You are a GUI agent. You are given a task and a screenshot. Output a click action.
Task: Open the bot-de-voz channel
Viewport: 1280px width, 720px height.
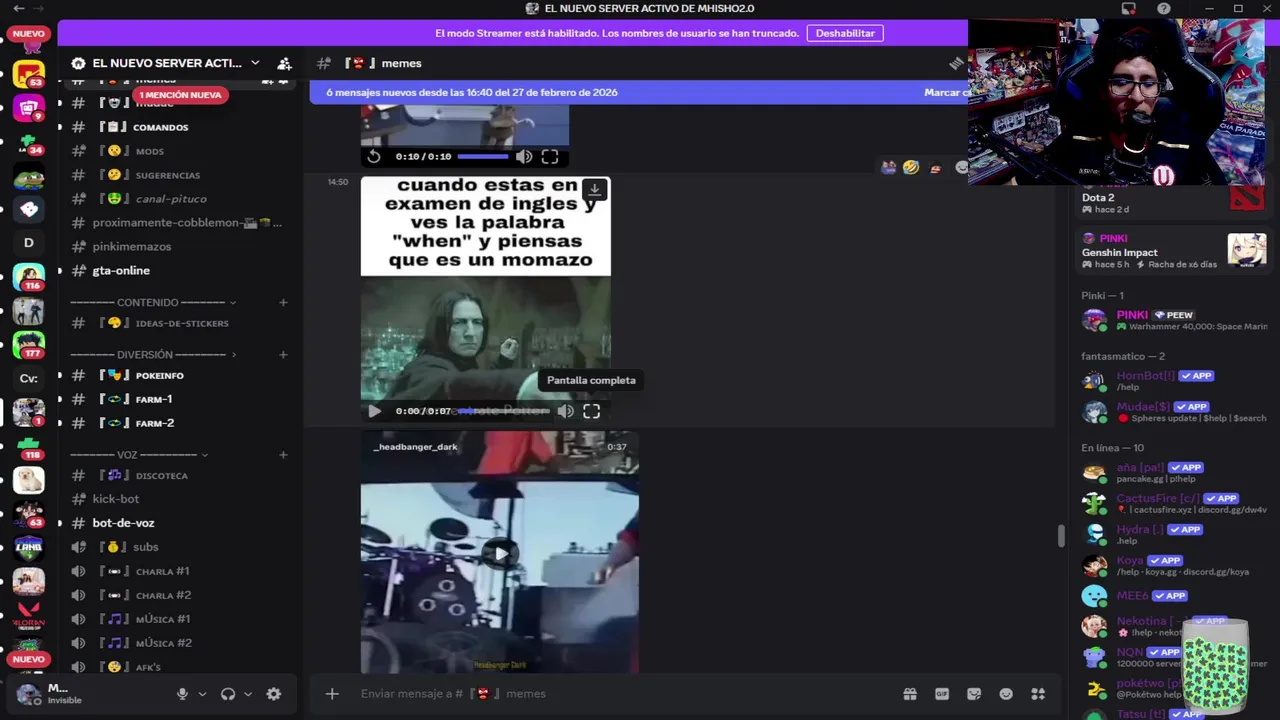[x=180, y=523]
